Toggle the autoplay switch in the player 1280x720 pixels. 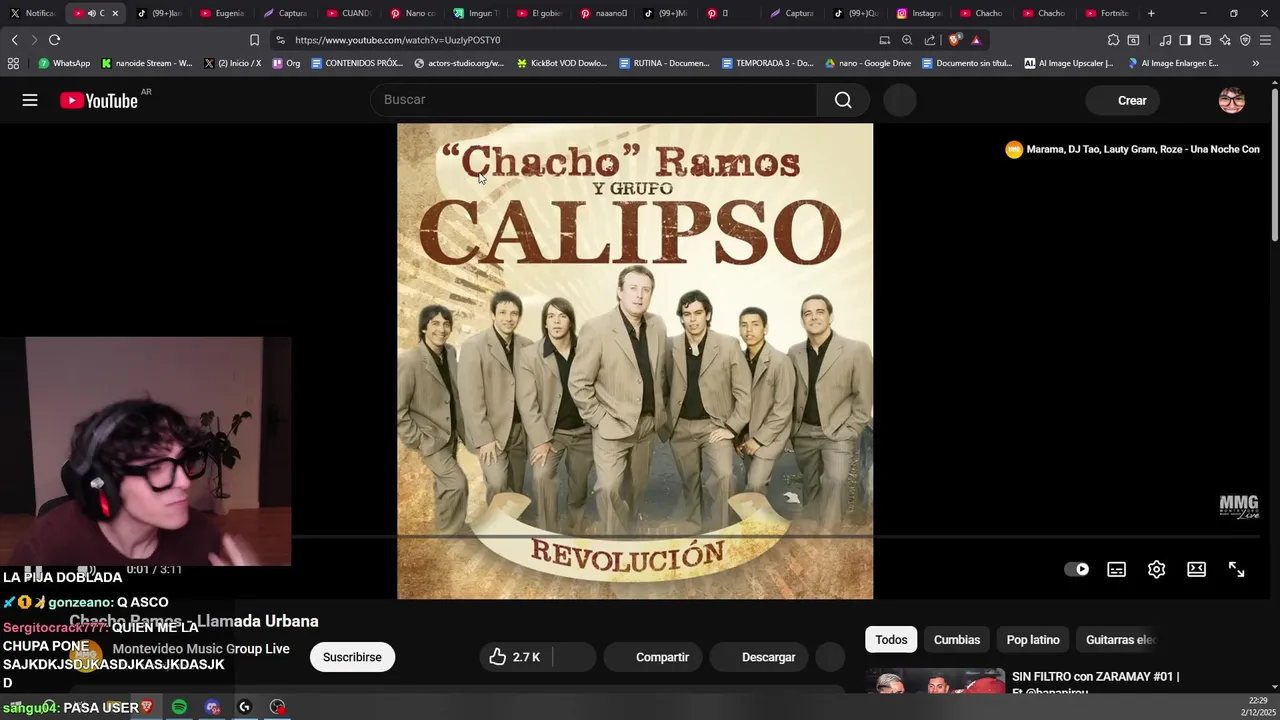click(1076, 569)
